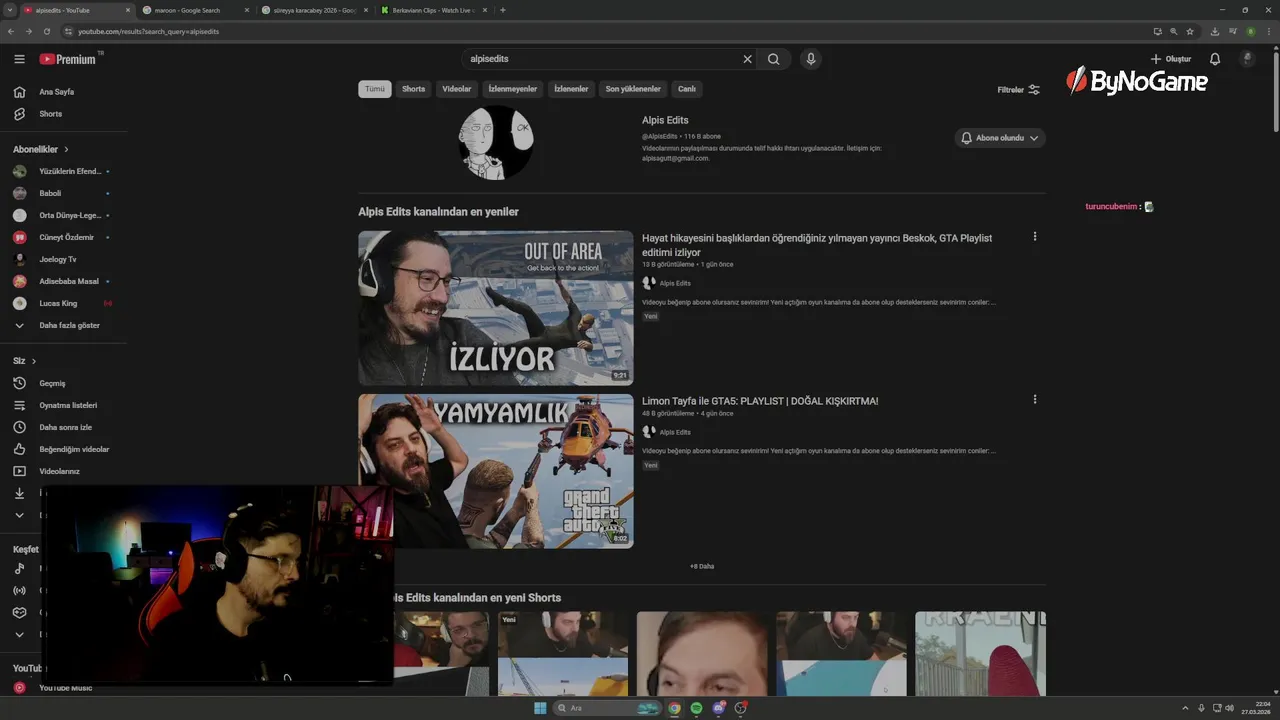Select the İzlenmeyenler filter chip
This screenshot has width=1280, height=720.
[x=513, y=89]
